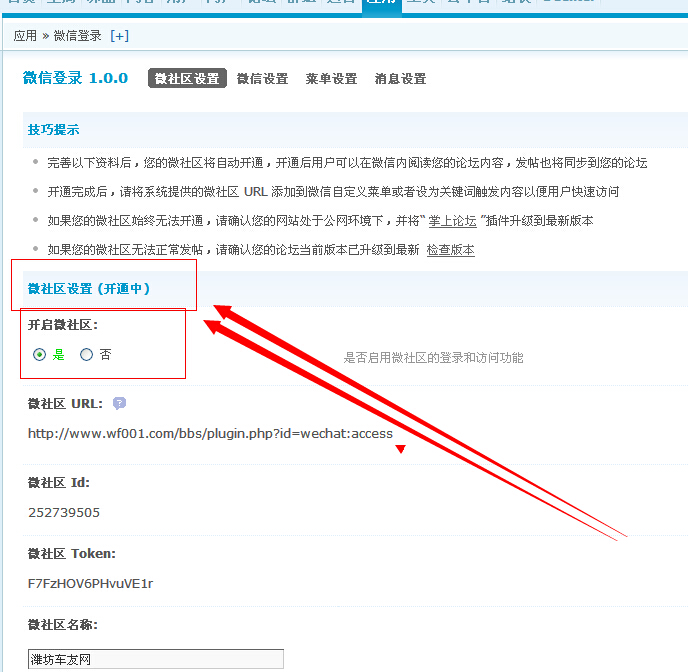The width and height of the screenshot is (688, 672).
Task: Click the 技巧提示 heading
Action: coord(54,129)
